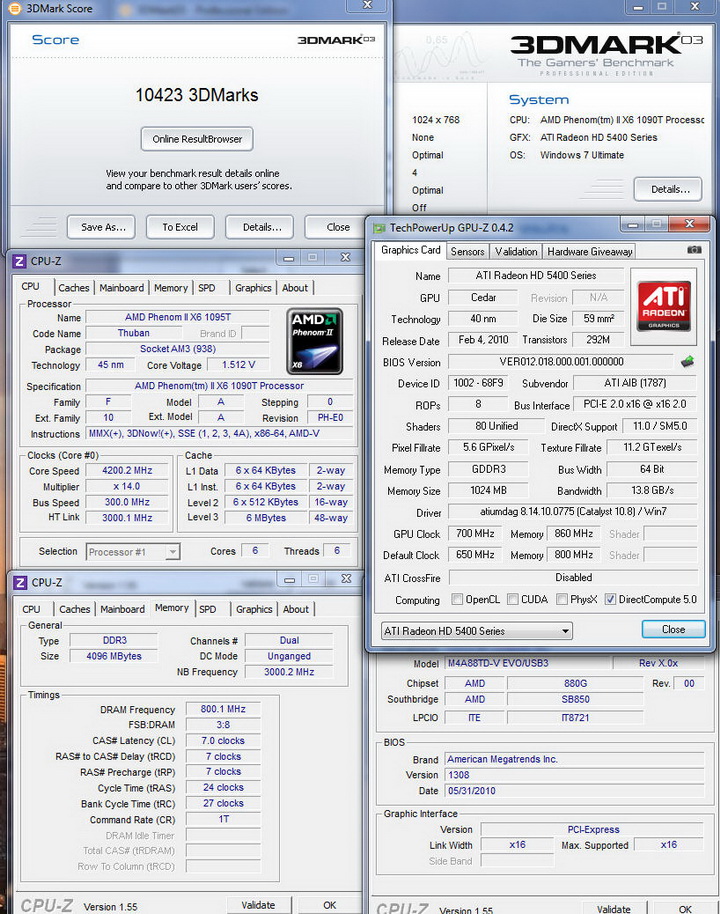The height and width of the screenshot is (914, 720).
Task: Open Graphics tab in upper CPU-Z window
Action: click(x=253, y=288)
